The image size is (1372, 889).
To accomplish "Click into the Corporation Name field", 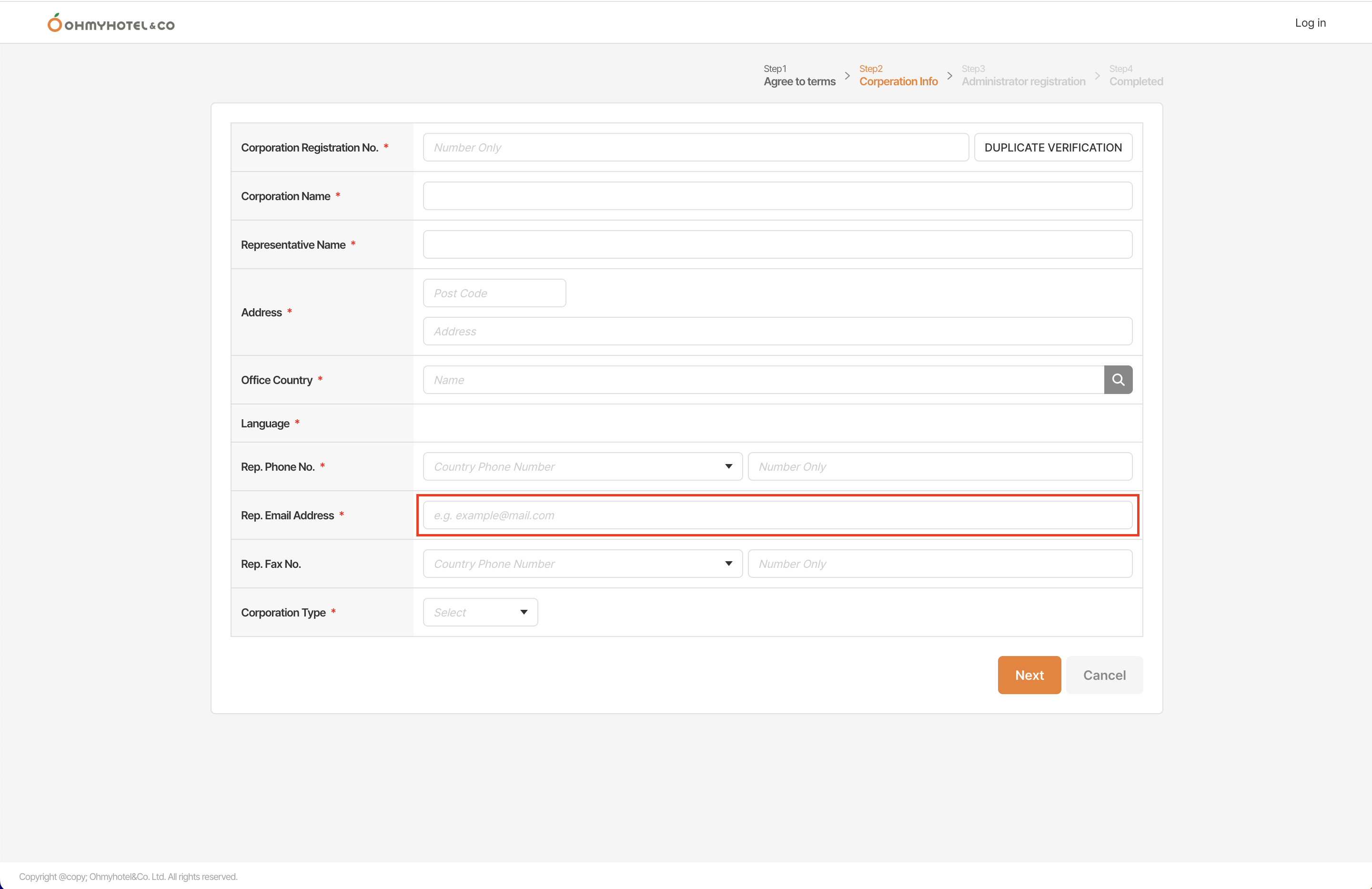I will pos(777,196).
